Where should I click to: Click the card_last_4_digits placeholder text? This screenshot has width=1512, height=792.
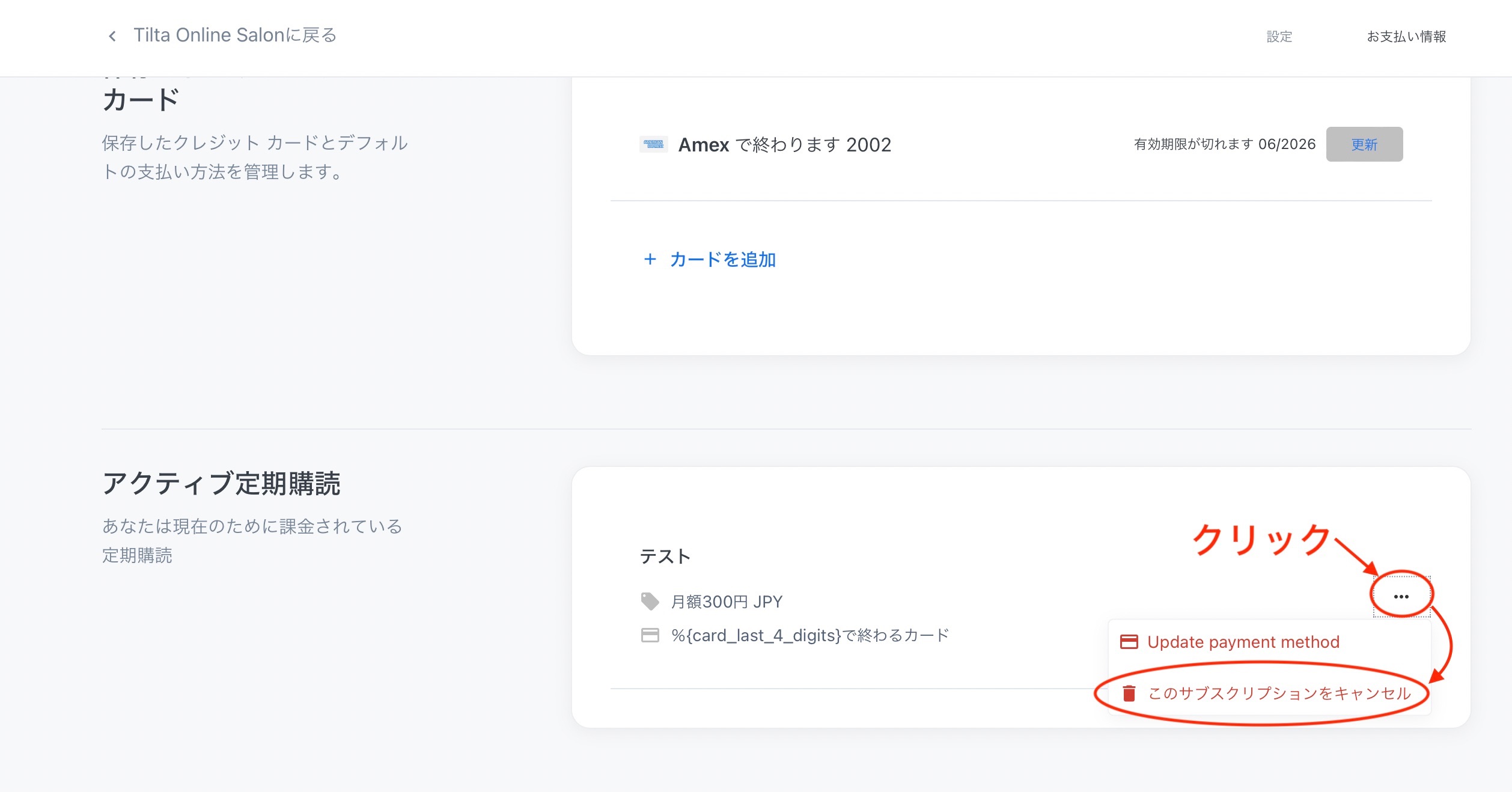tap(809, 635)
